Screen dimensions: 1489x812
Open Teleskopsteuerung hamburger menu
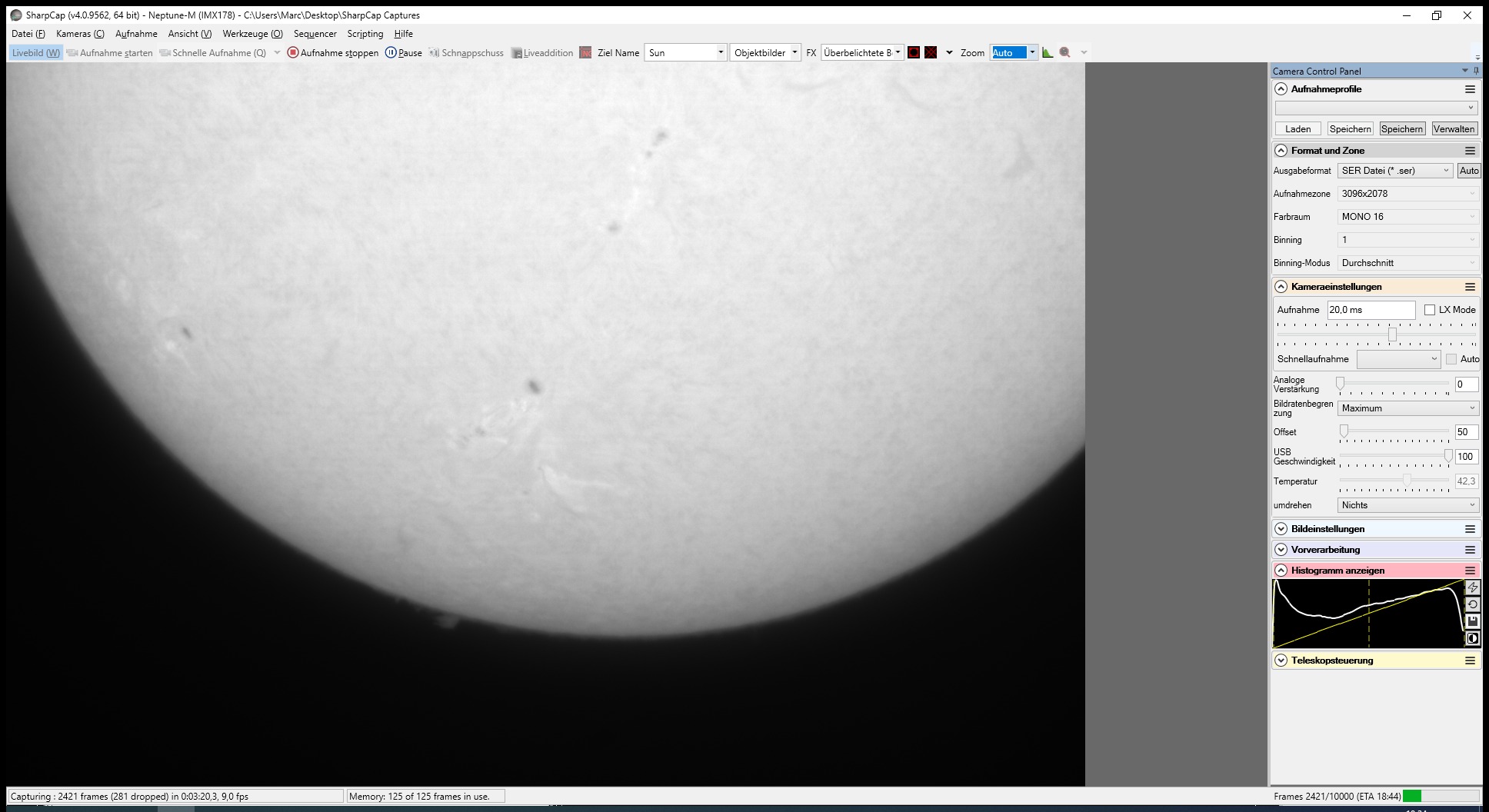coord(1470,661)
